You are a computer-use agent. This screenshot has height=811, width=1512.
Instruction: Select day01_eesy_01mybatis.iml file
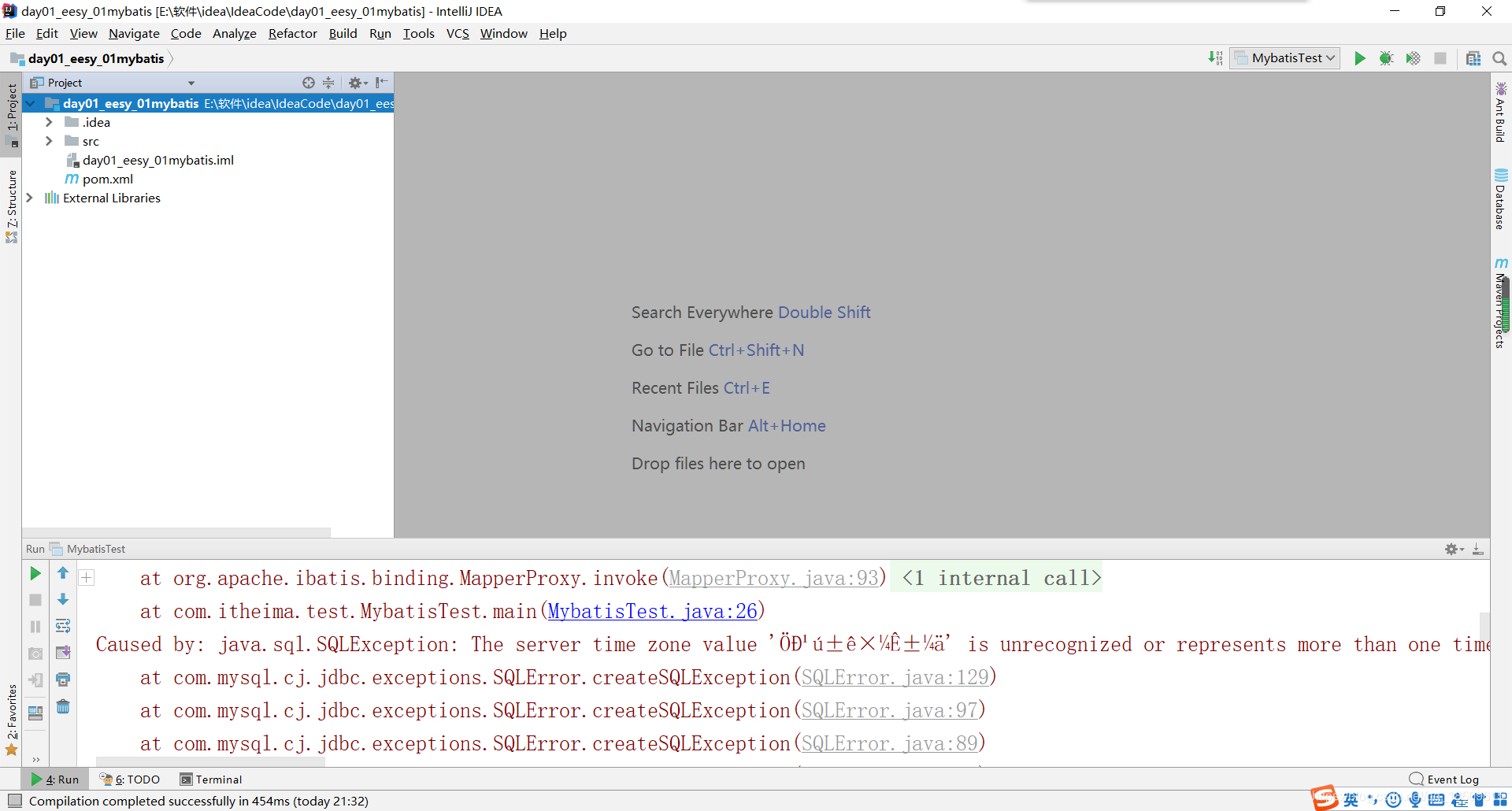point(157,160)
